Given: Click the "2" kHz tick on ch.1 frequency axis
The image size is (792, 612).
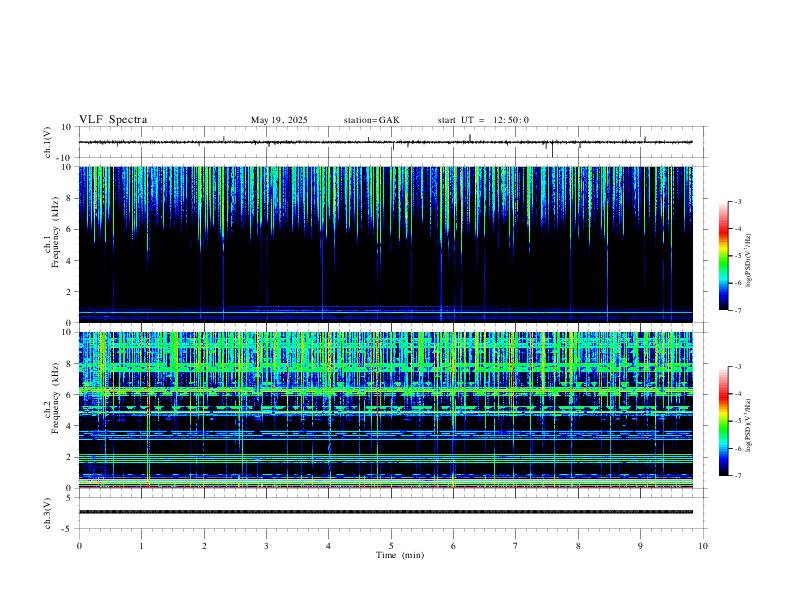Looking at the screenshot, I should pos(69,291).
